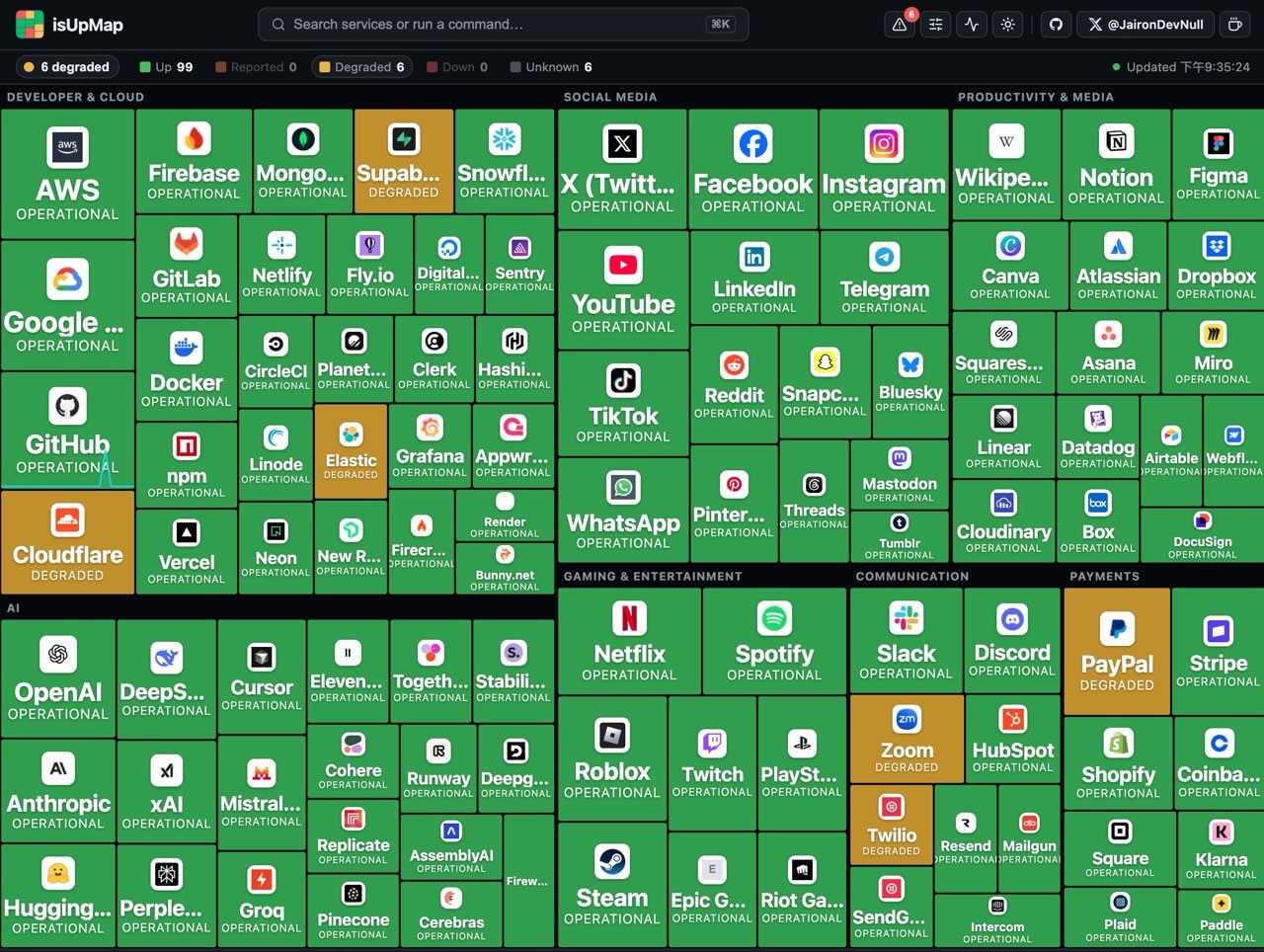Open the GitHub tile icon
1264x952 pixels.
click(x=67, y=406)
